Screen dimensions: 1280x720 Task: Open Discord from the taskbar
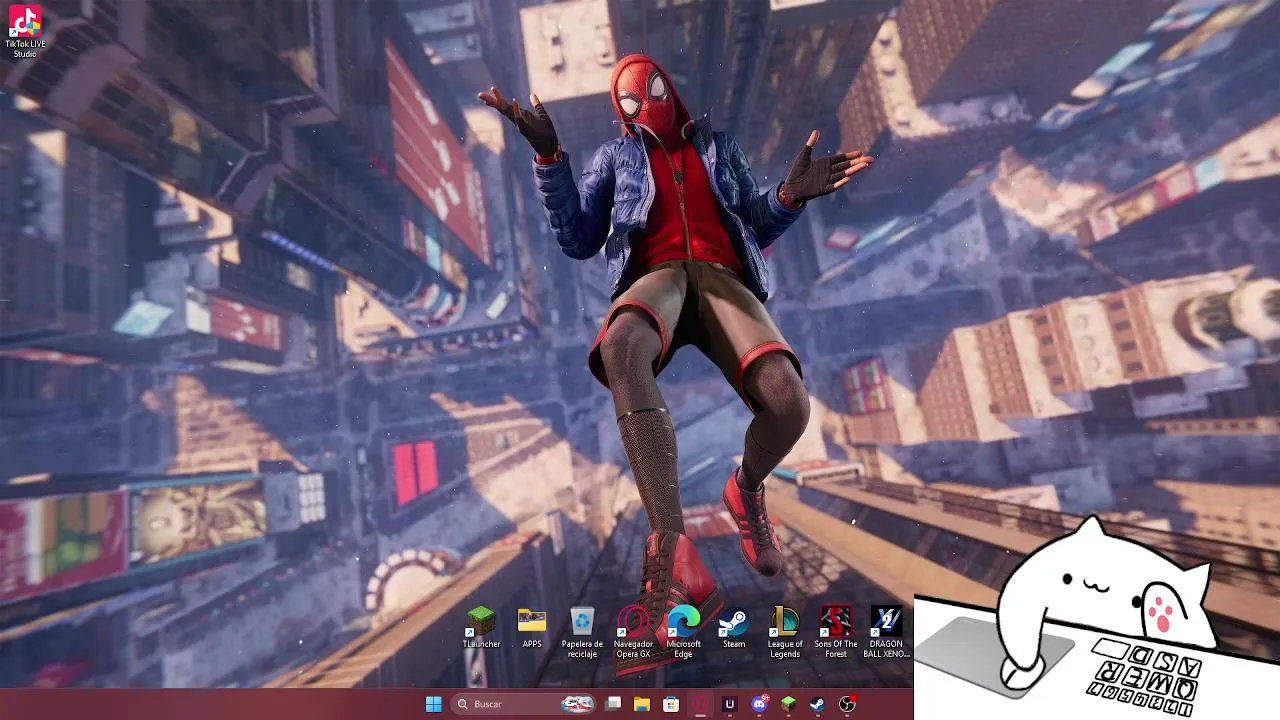coord(759,704)
